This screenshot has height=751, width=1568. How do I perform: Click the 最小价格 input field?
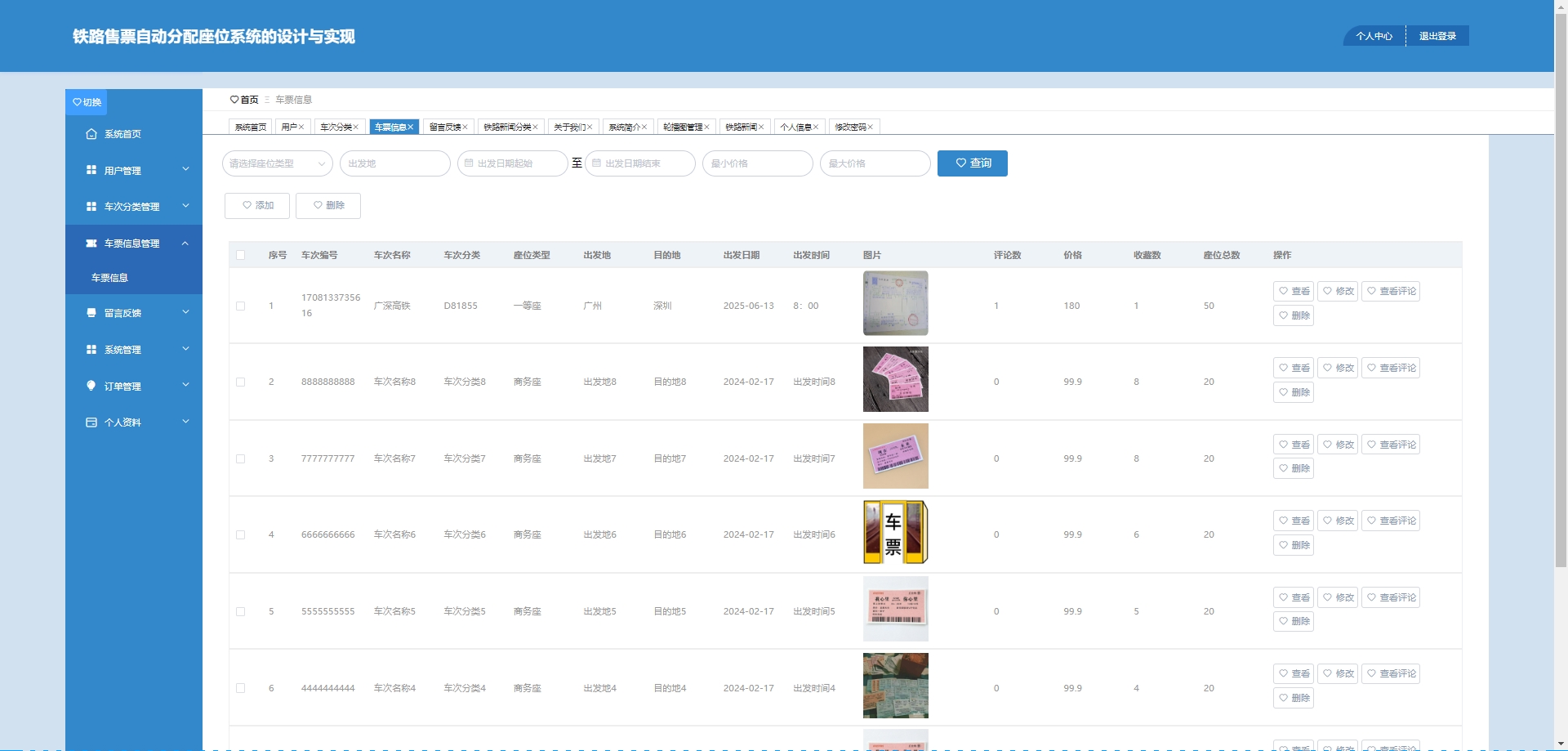[x=758, y=163]
